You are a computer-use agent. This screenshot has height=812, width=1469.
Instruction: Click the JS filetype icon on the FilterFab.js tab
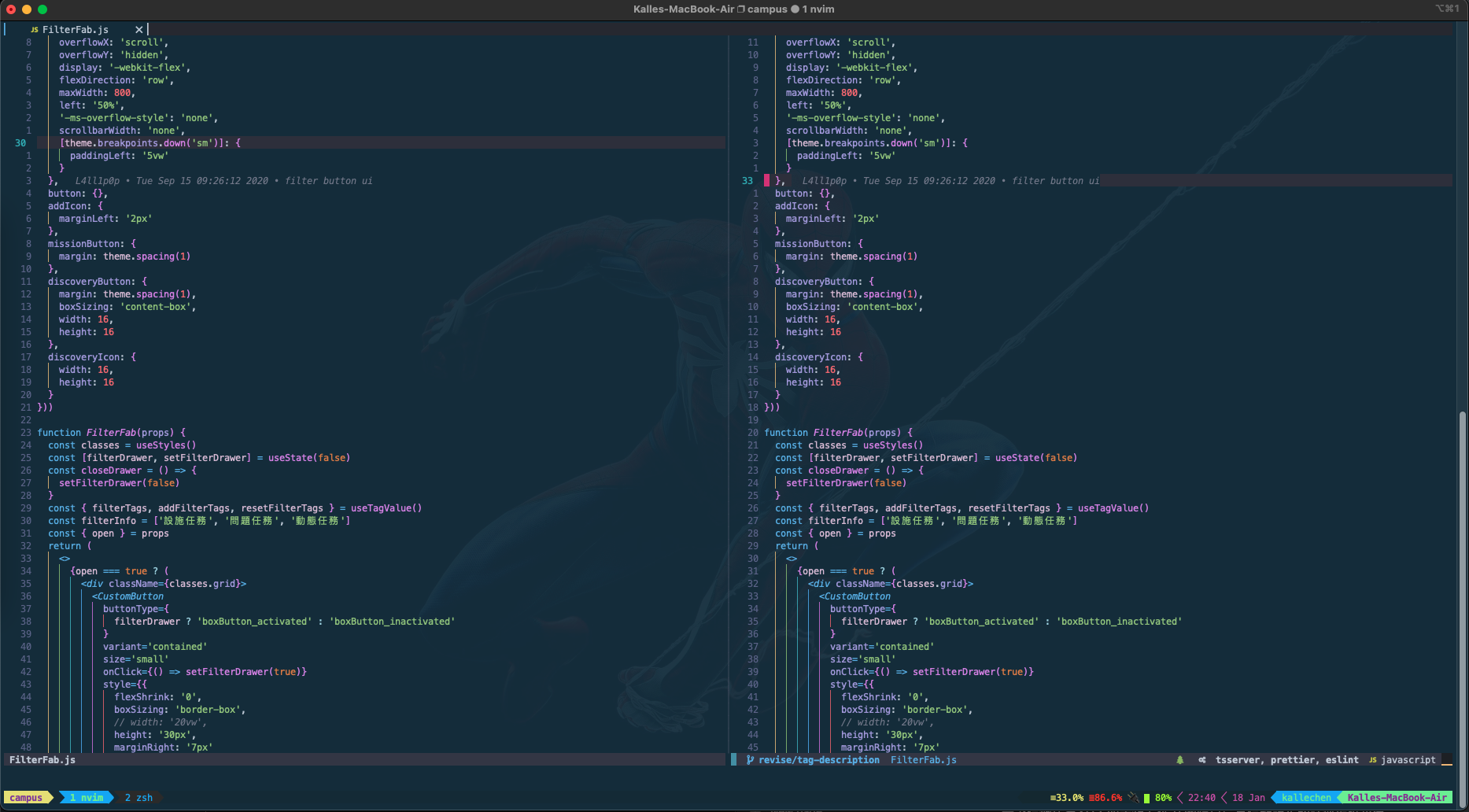point(34,30)
